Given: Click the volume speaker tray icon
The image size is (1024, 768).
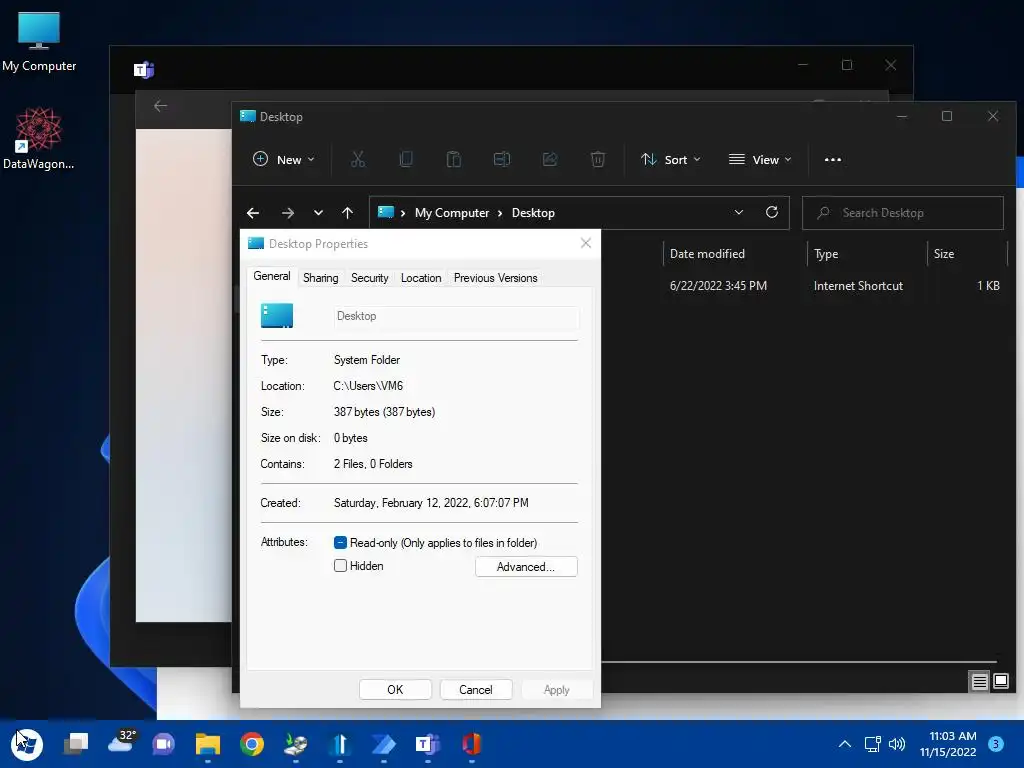Looking at the screenshot, I should tap(897, 744).
